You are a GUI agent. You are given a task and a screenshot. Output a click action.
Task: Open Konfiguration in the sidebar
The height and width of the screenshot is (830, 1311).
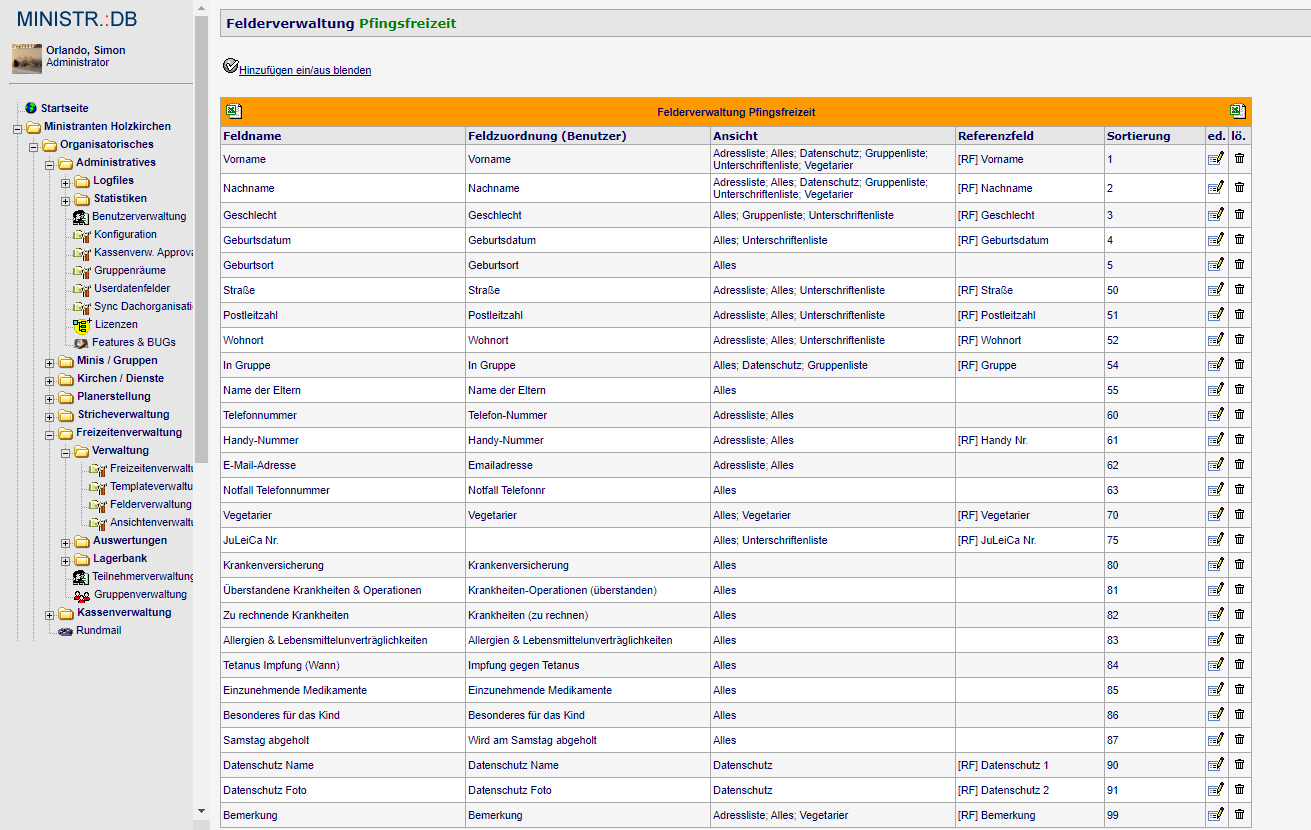(125, 234)
